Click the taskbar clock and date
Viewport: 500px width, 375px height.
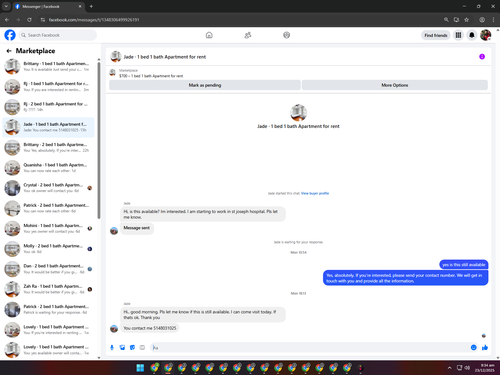click(485, 368)
